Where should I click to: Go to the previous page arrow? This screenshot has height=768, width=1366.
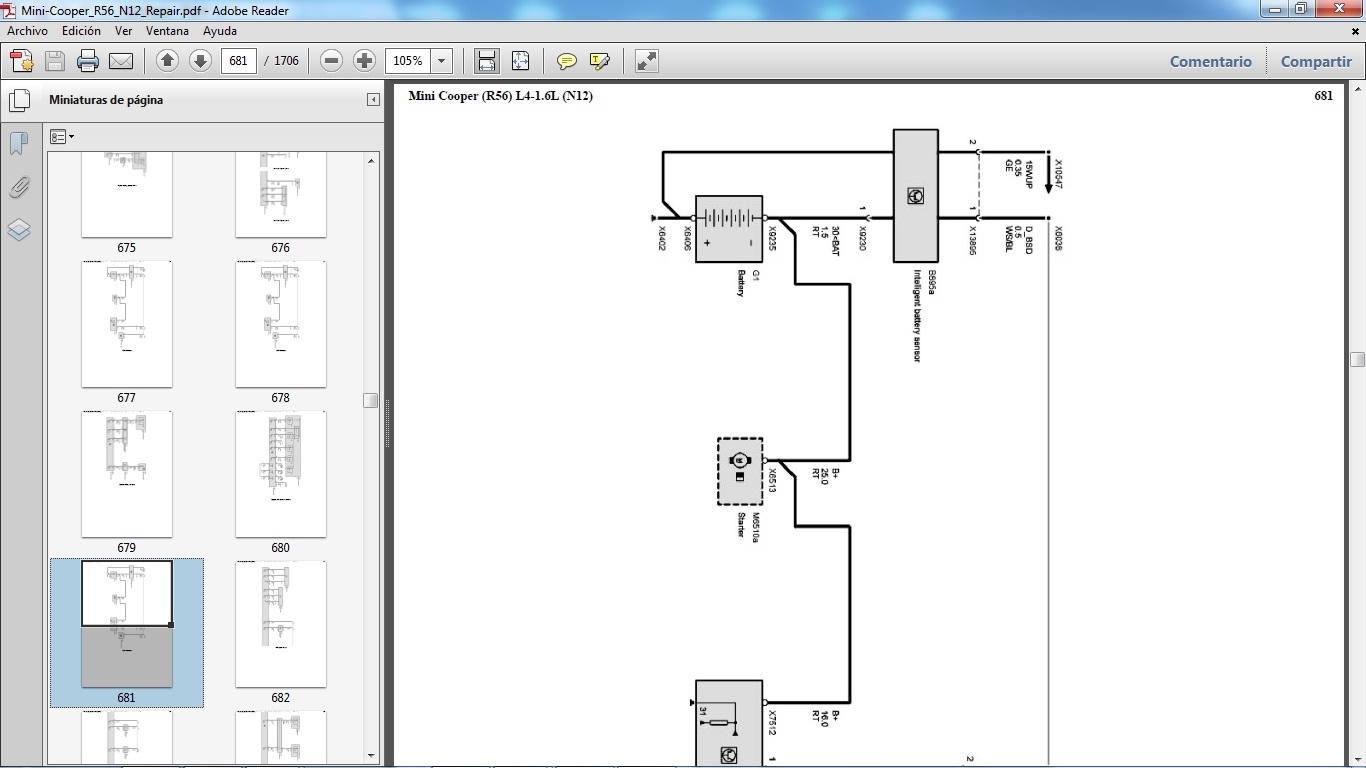click(167, 61)
